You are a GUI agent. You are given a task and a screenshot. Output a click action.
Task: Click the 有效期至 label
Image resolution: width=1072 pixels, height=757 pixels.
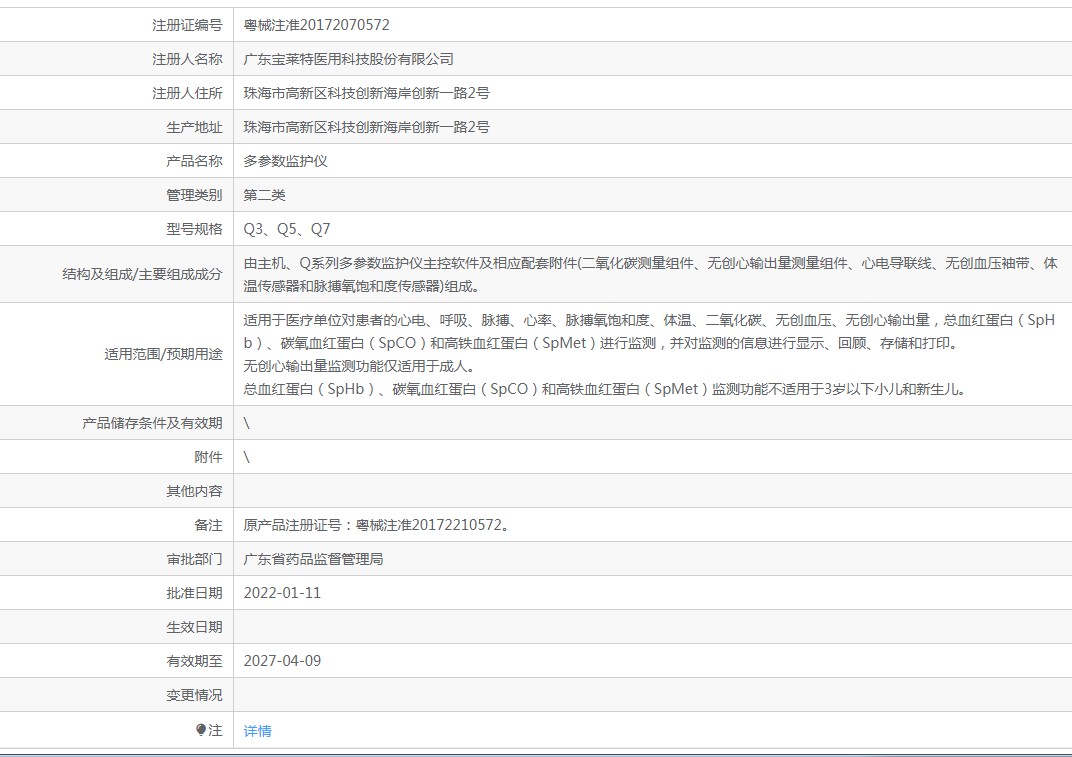tap(194, 661)
